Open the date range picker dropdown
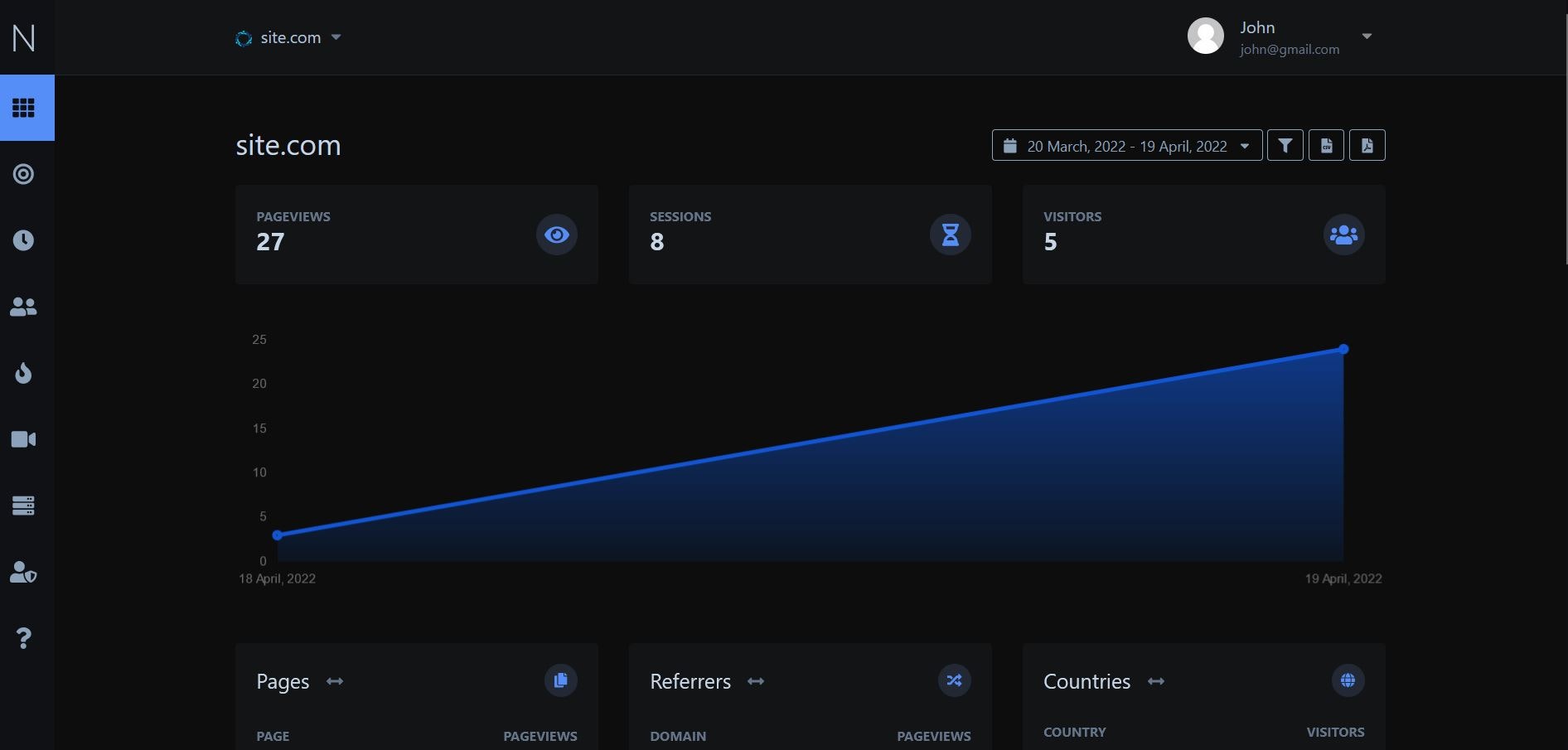Screen dimensions: 1568x750 1246,145
